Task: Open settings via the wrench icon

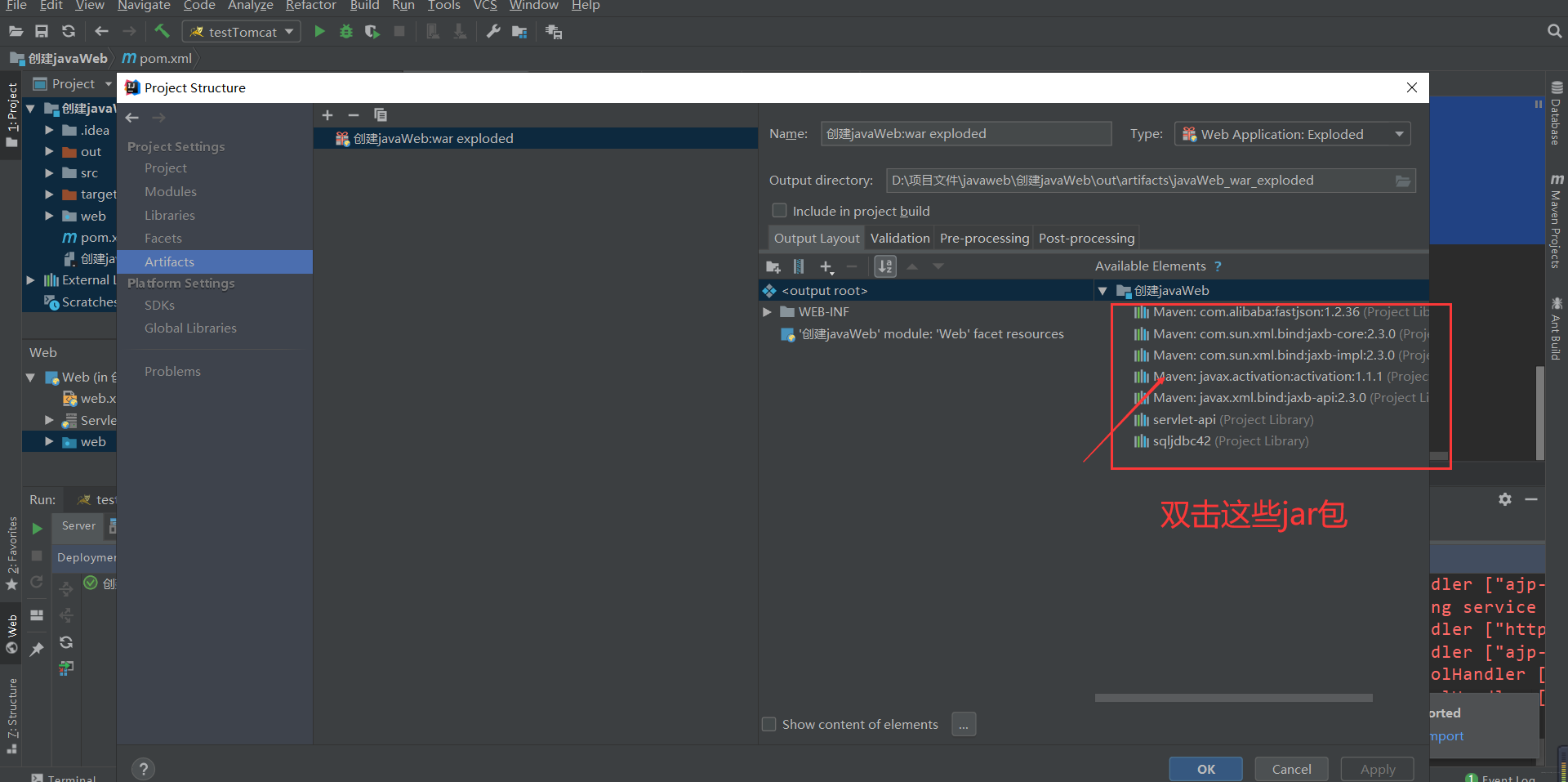Action: pyautogui.click(x=493, y=31)
